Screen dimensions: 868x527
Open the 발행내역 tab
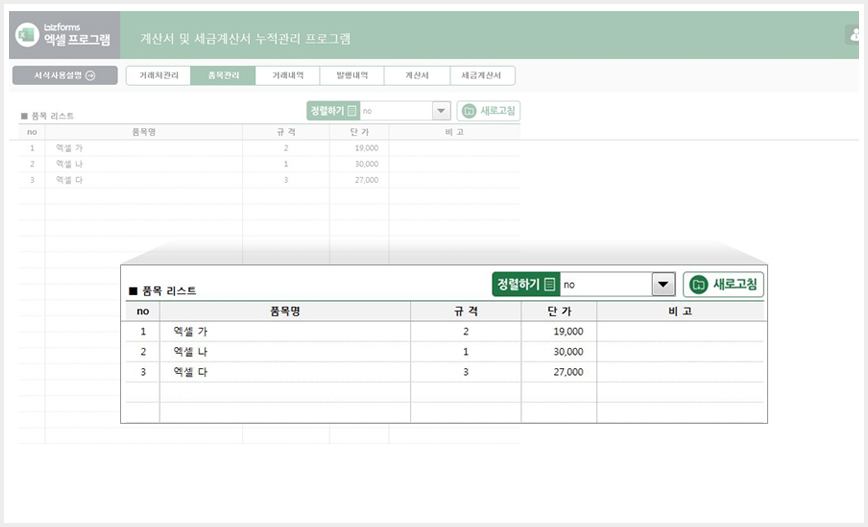coord(352,75)
